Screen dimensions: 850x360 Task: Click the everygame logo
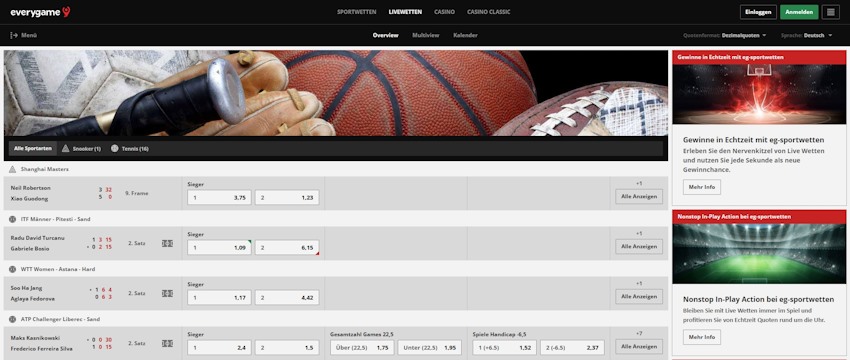tap(40, 11)
